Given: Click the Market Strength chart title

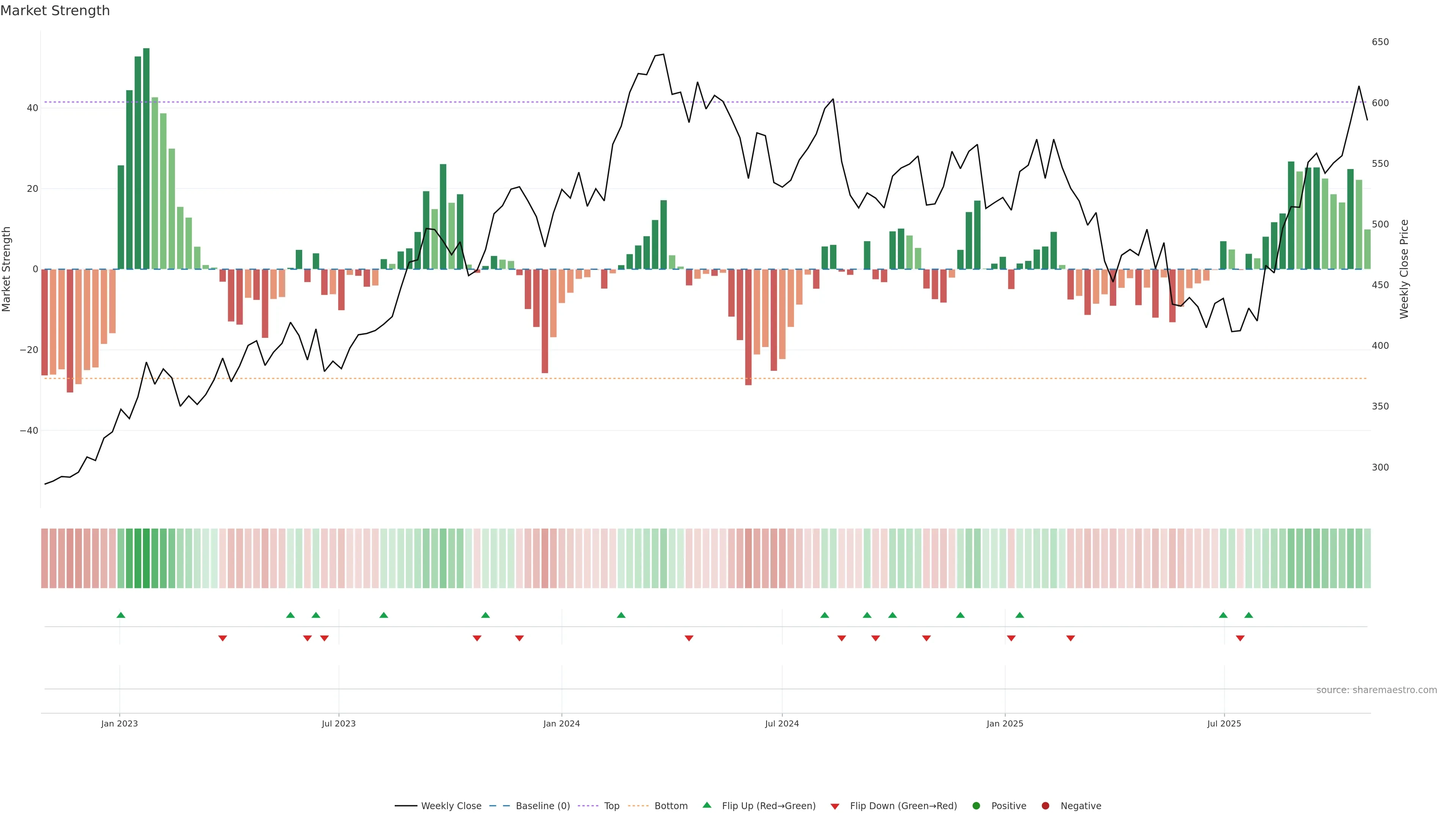Looking at the screenshot, I should coord(55,11).
